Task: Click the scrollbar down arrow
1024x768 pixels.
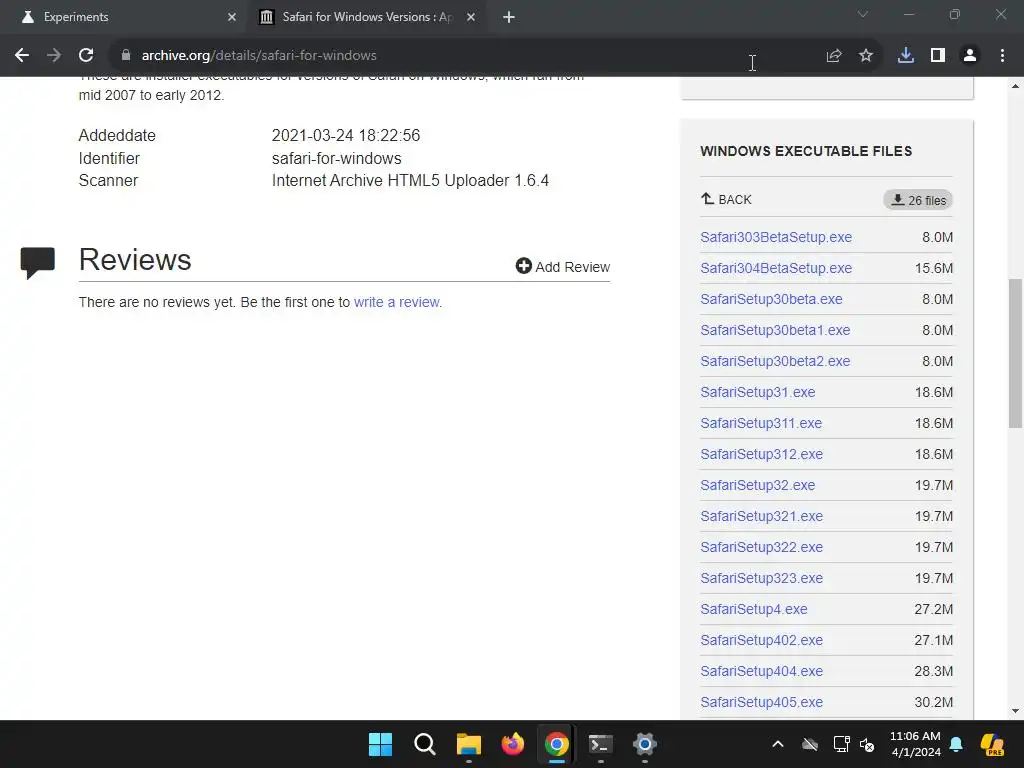Action: tap(1015, 711)
